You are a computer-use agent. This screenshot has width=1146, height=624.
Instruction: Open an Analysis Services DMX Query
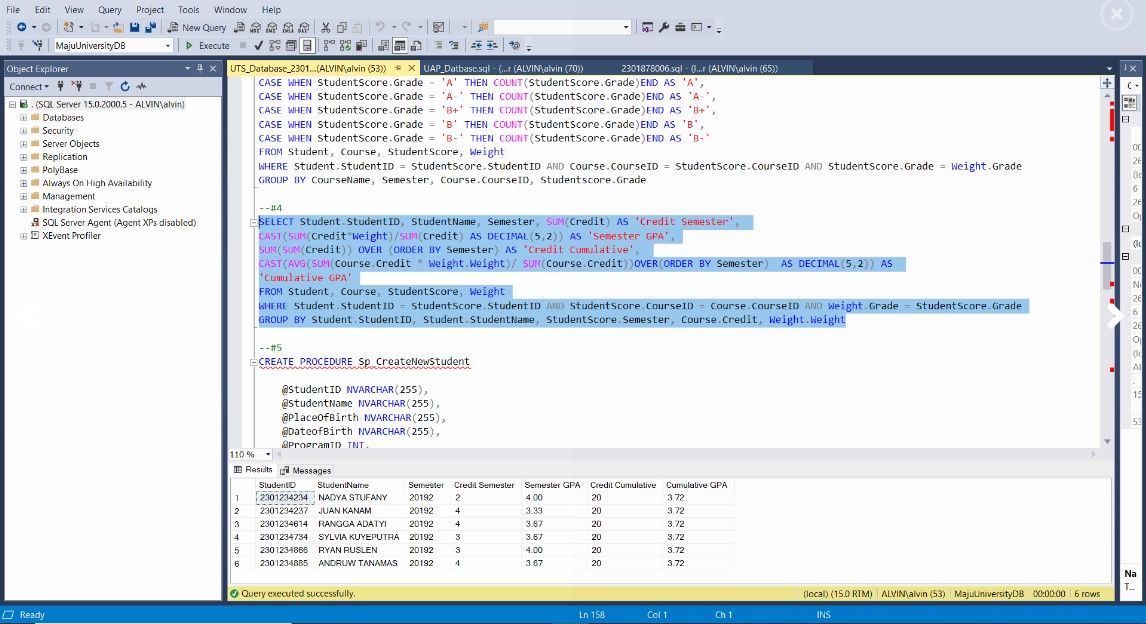coord(272,28)
